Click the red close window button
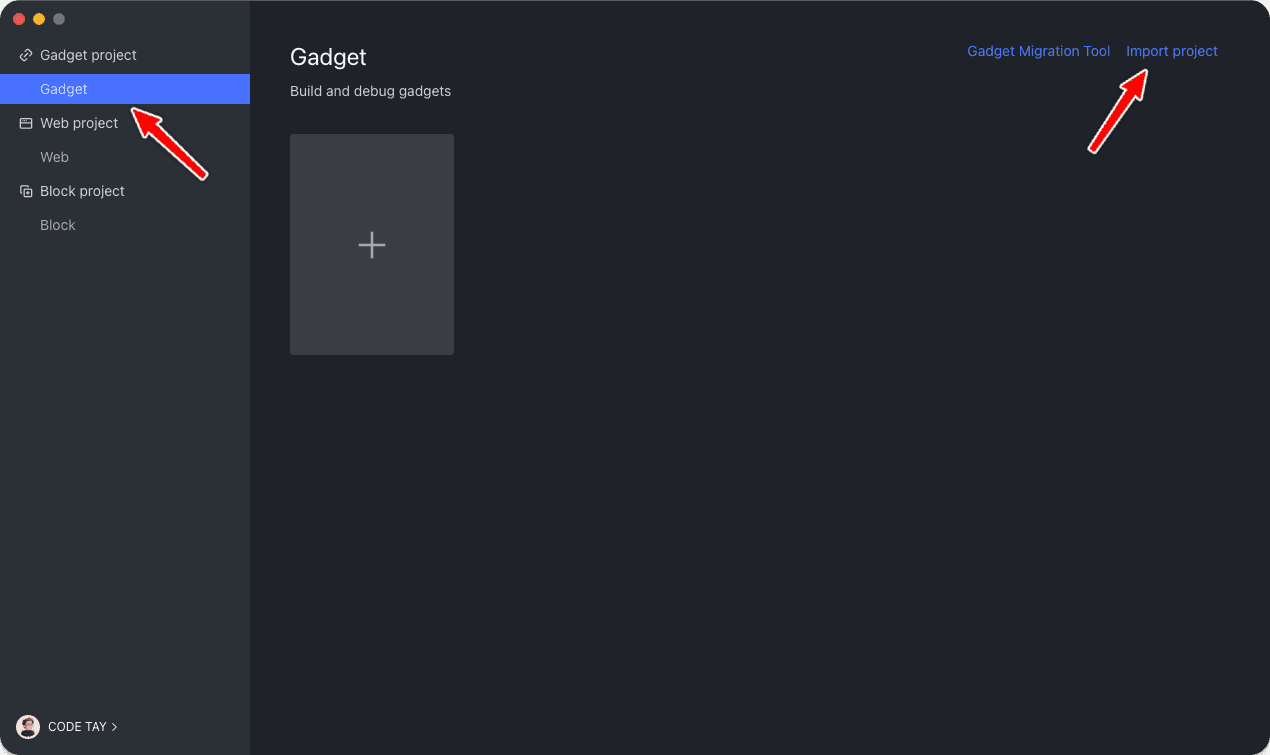This screenshot has width=1270, height=755. click(19, 19)
